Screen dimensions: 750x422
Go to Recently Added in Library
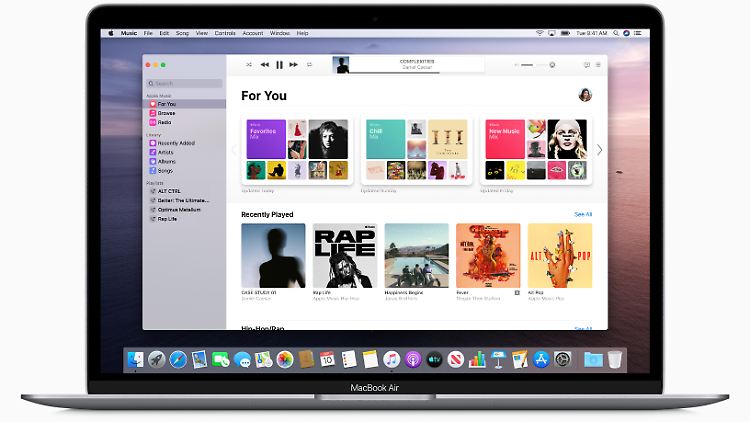coord(175,143)
